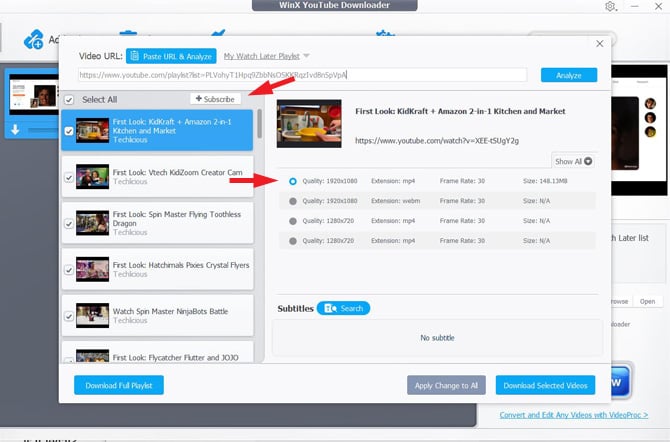Click Download Selected Videos button
The width and height of the screenshot is (670, 442).
point(545,385)
